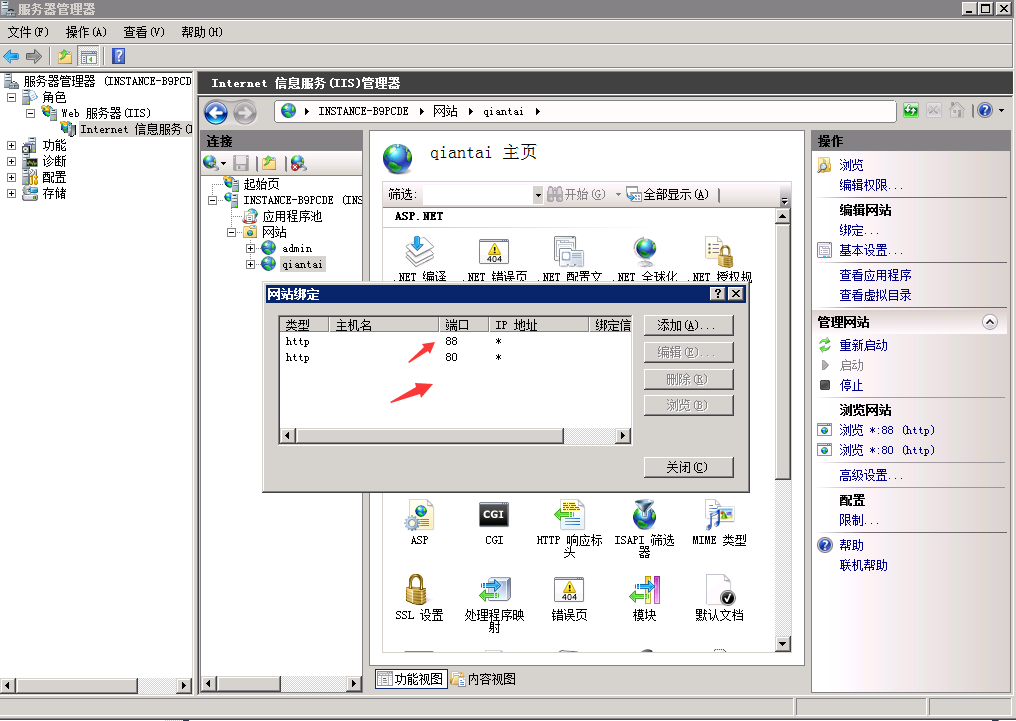
Task: Open the SSL 设置 icon
Action: pos(419,591)
